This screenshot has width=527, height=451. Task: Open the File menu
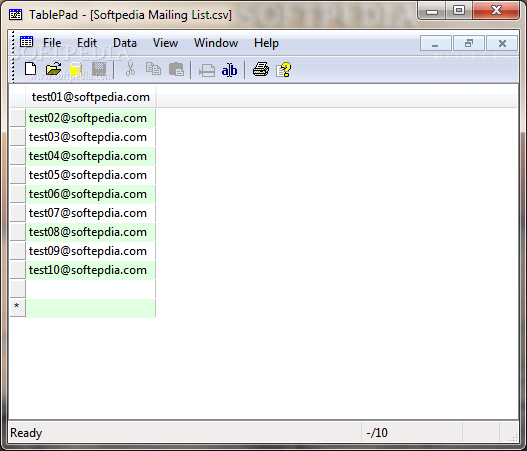pos(52,43)
